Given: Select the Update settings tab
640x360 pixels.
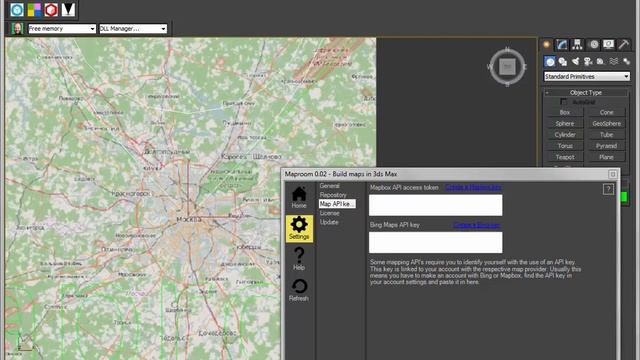Looking at the screenshot, I should pos(329,222).
